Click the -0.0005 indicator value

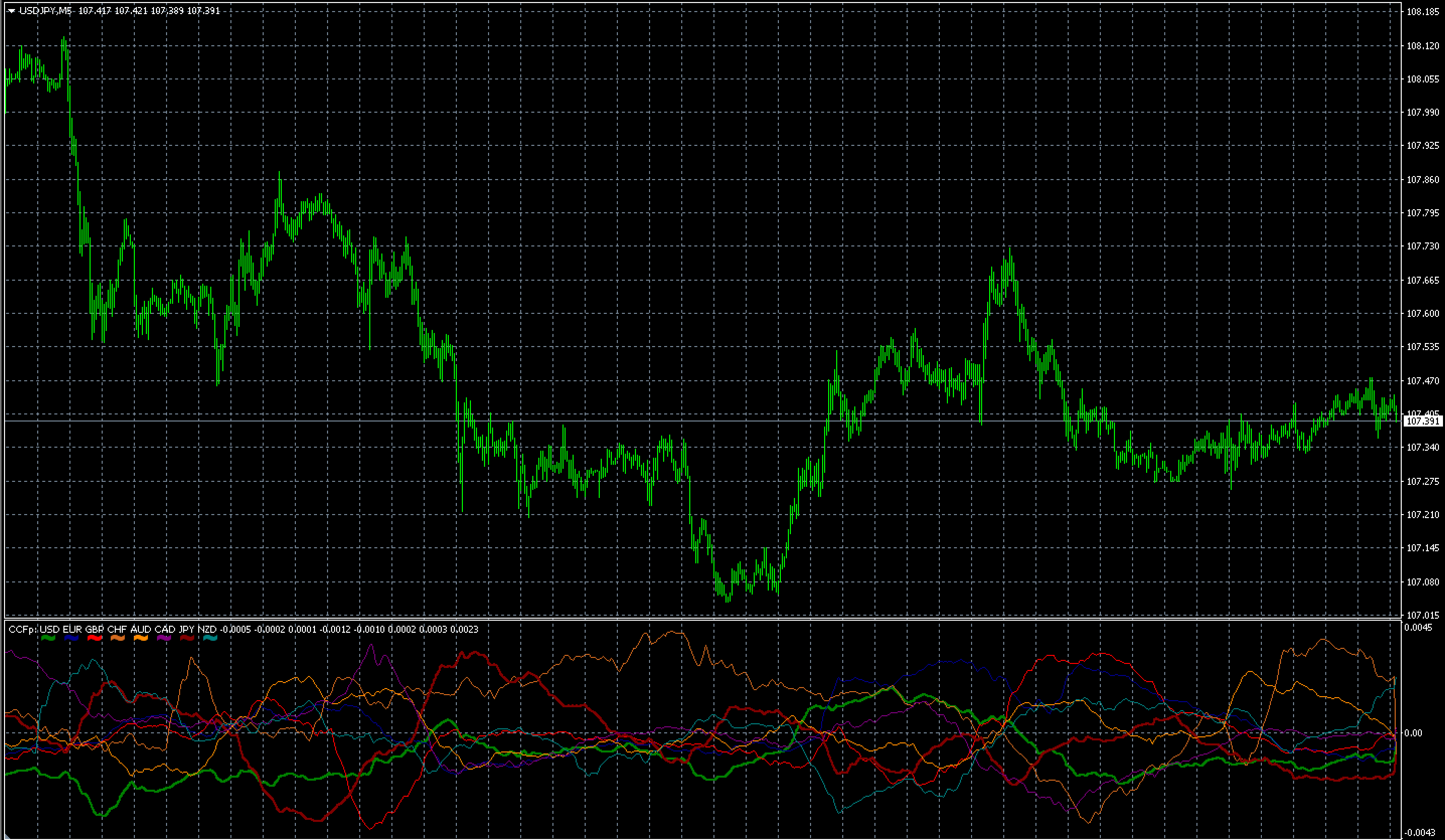click(x=235, y=629)
